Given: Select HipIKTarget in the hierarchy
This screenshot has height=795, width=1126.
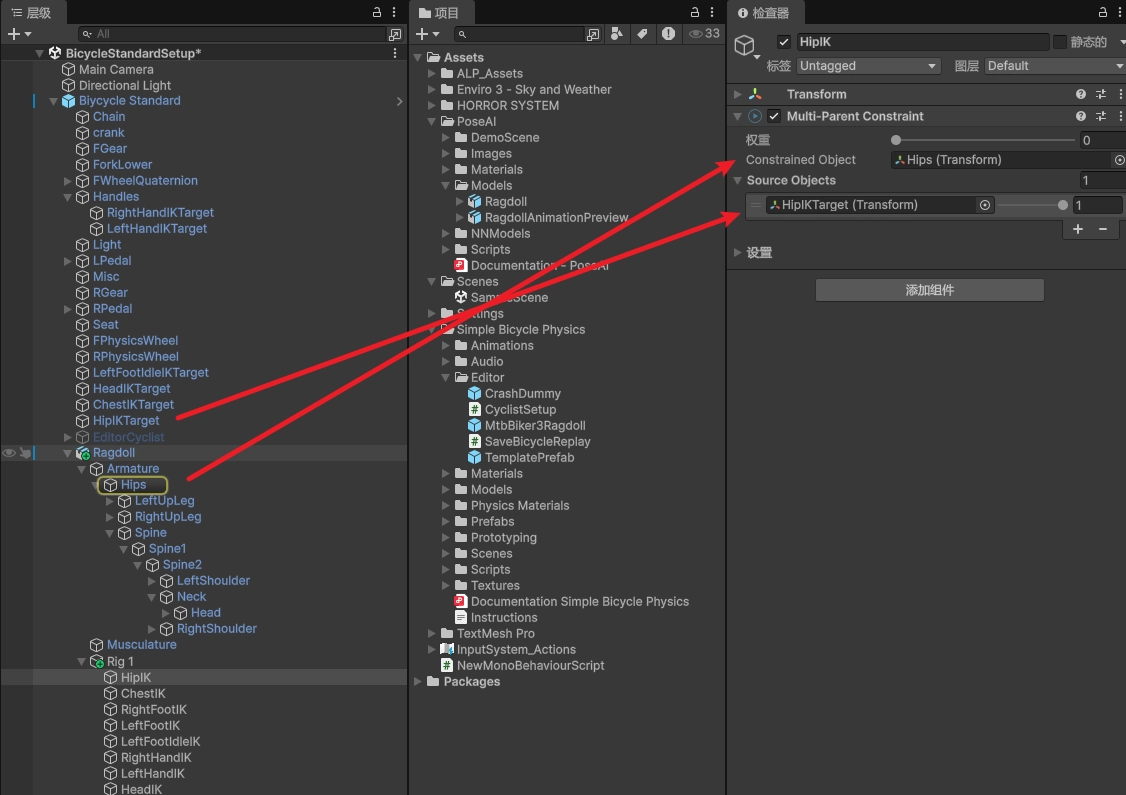Looking at the screenshot, I should [x=126, y=421].
